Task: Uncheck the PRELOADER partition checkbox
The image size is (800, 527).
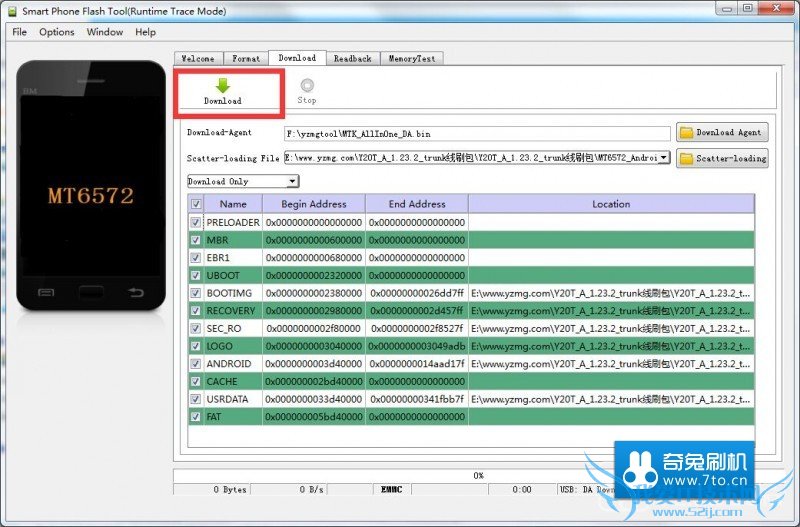Action: pos(196,222)
